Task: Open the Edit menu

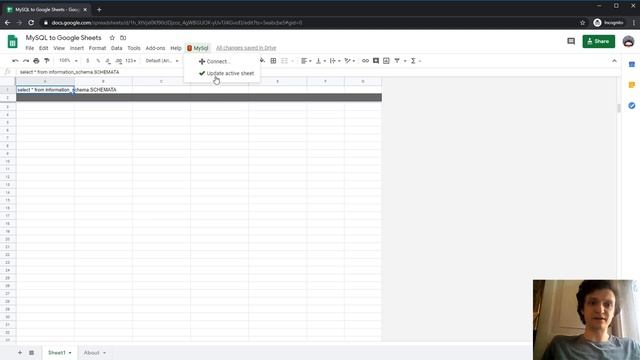Action: coord(44,48)
